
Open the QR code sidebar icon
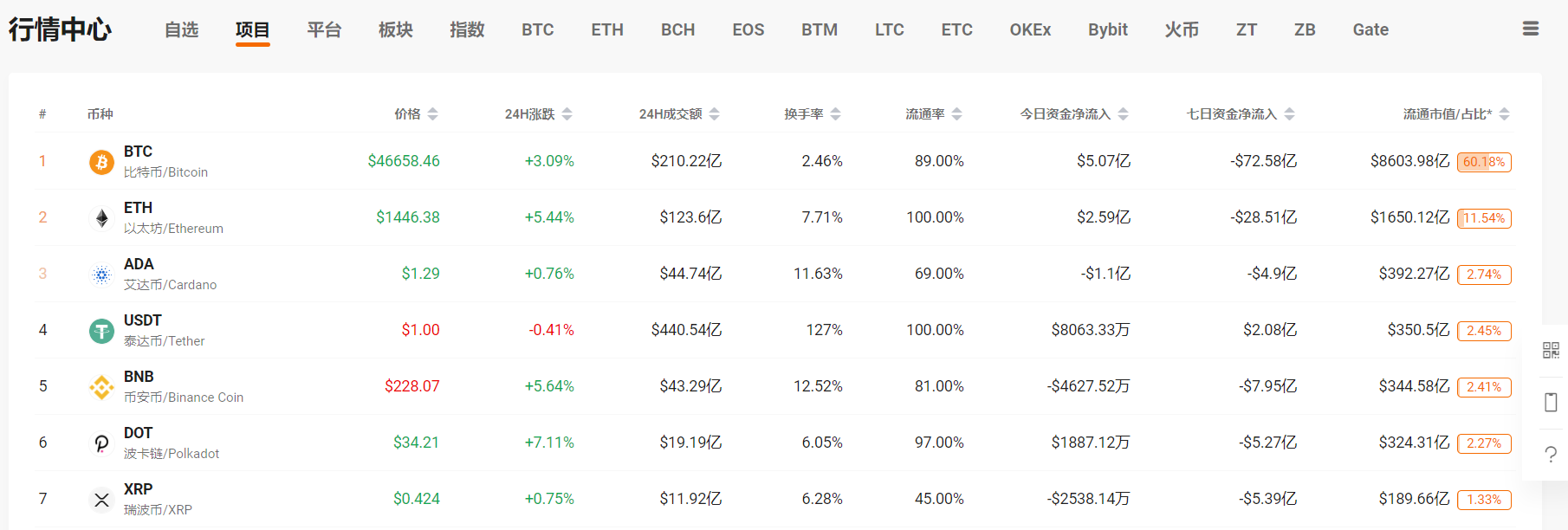click(x=1551, y=350)
